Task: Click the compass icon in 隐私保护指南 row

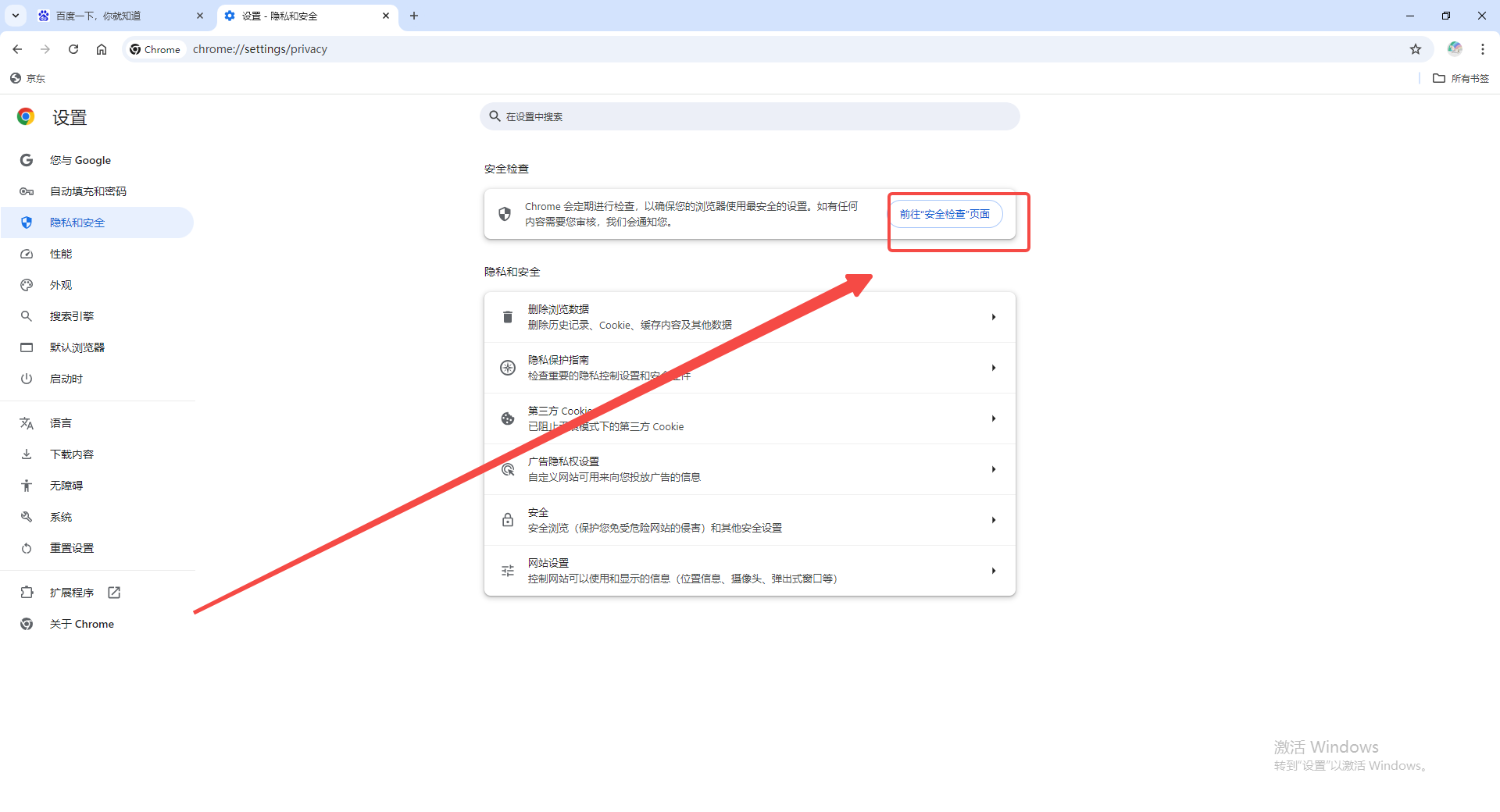Action: [508, 368]
